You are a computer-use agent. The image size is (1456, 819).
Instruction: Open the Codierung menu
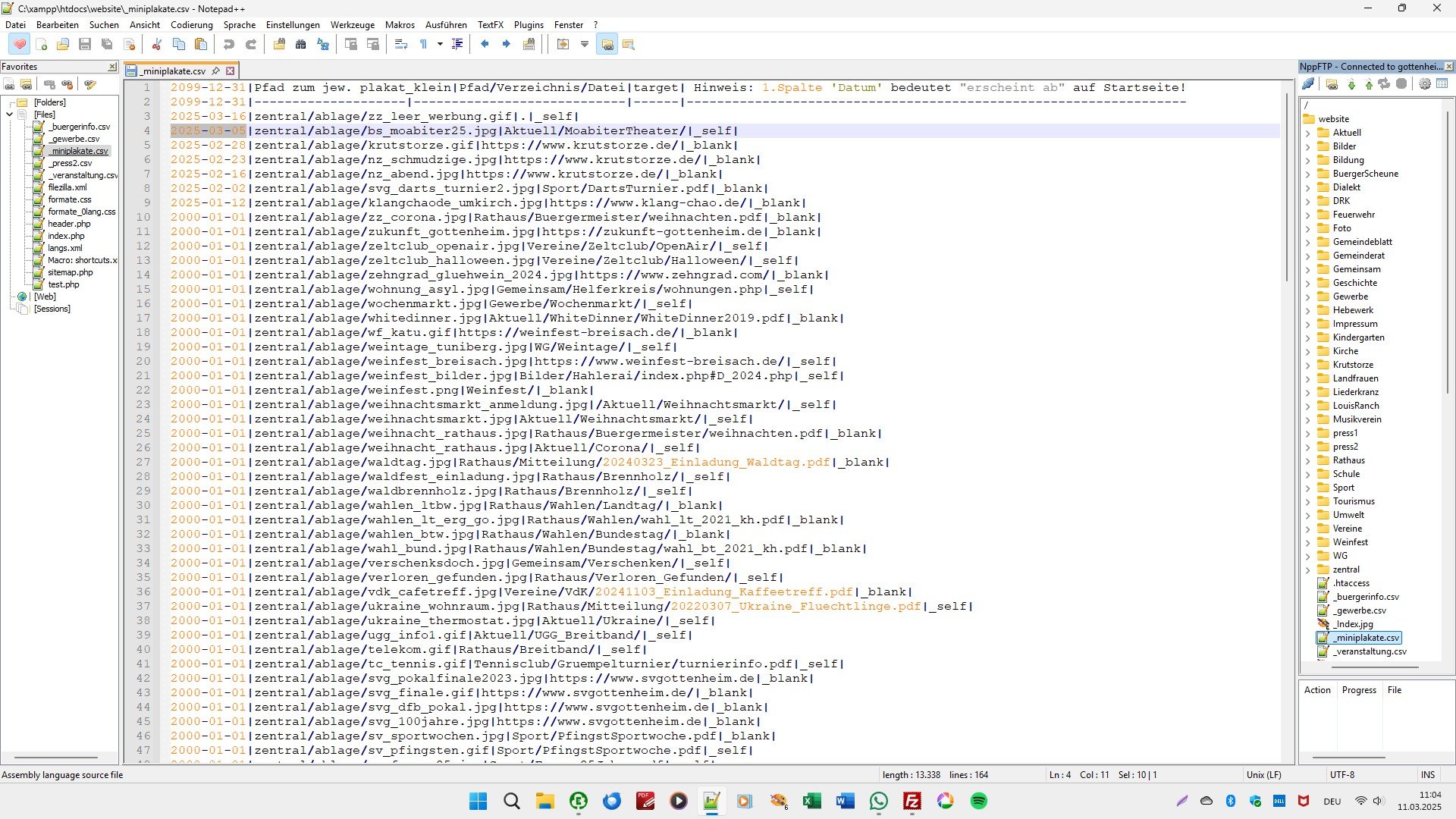pos(191,25)
